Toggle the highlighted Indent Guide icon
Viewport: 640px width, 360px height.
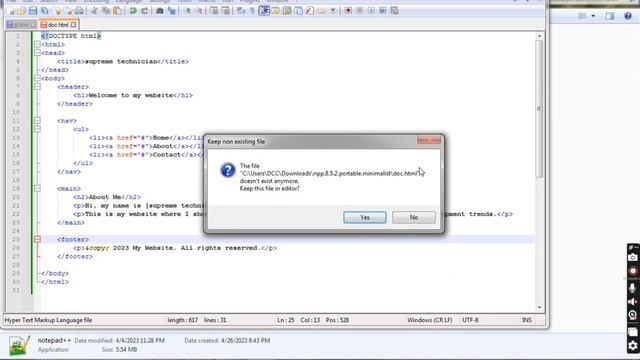point(264,11)
